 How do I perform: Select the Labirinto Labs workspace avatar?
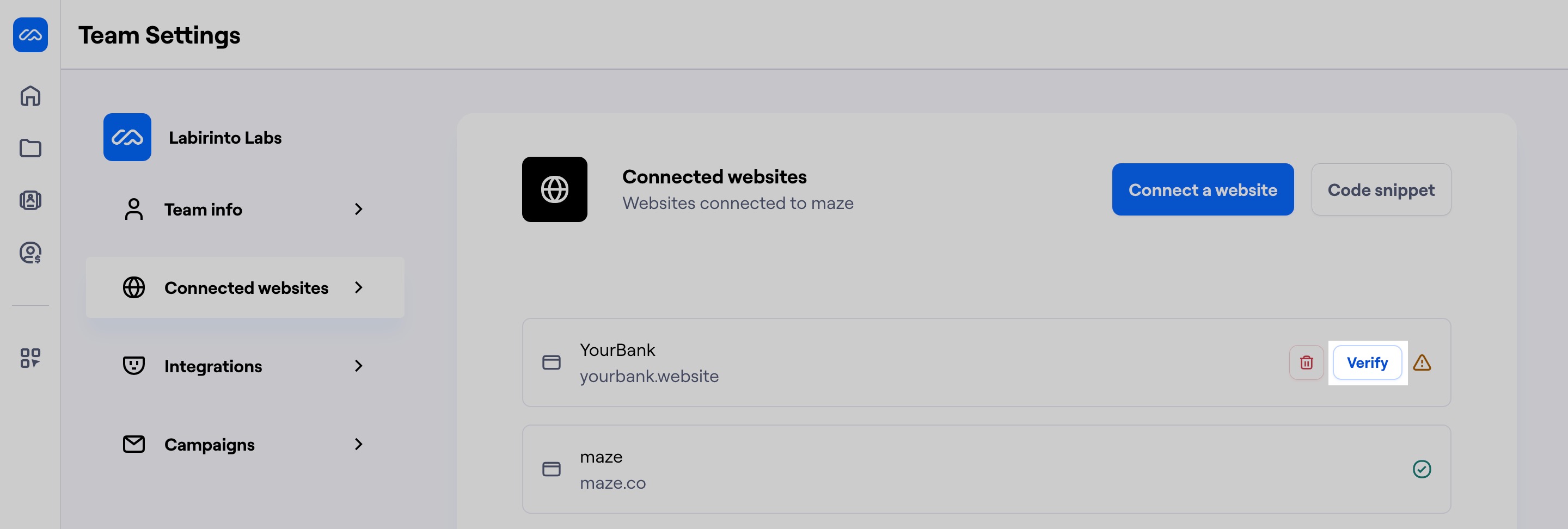click(x=127, y=138)
